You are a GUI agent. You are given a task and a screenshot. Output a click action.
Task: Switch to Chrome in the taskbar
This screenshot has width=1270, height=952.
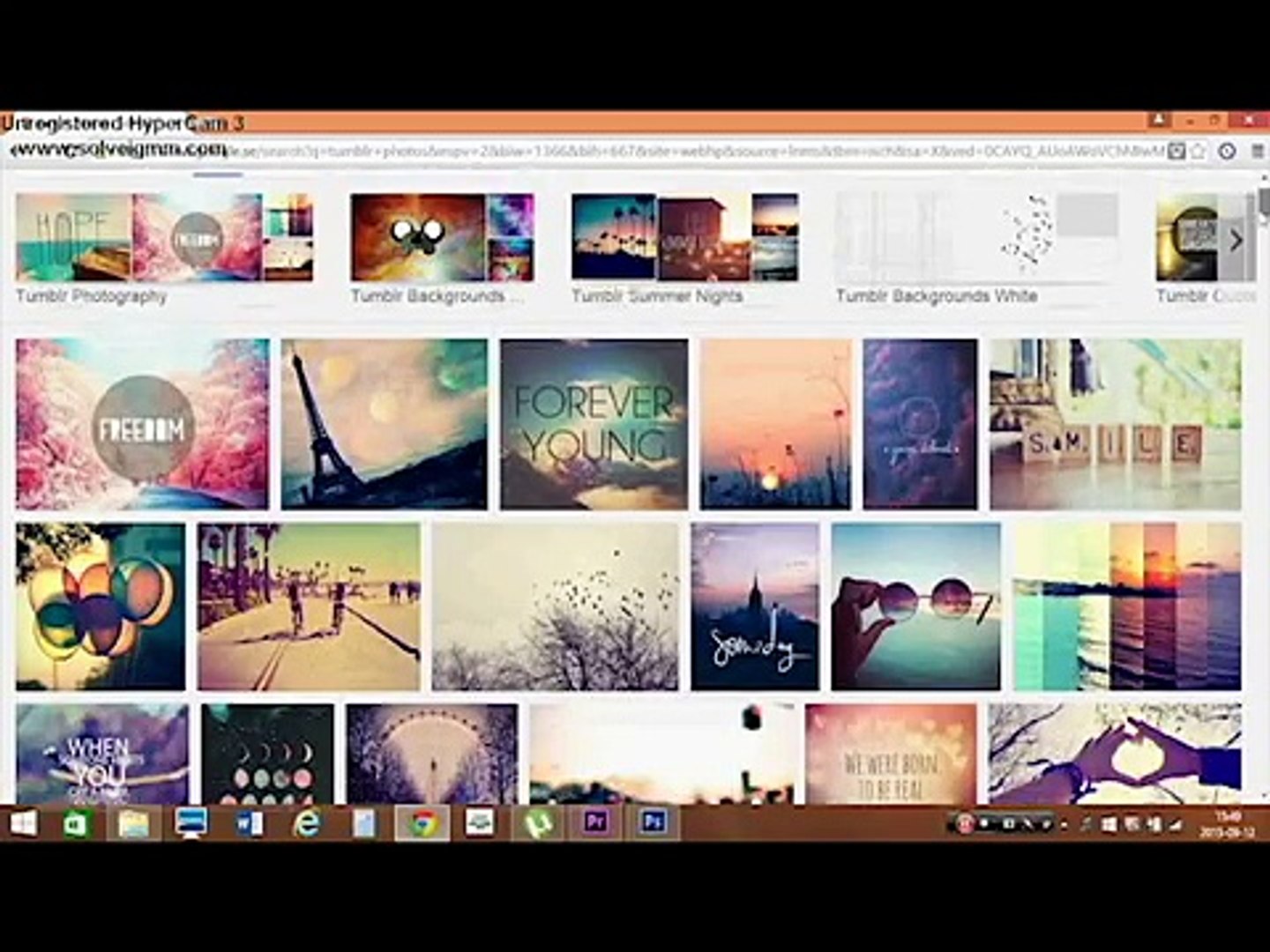(x=422, y=824)
